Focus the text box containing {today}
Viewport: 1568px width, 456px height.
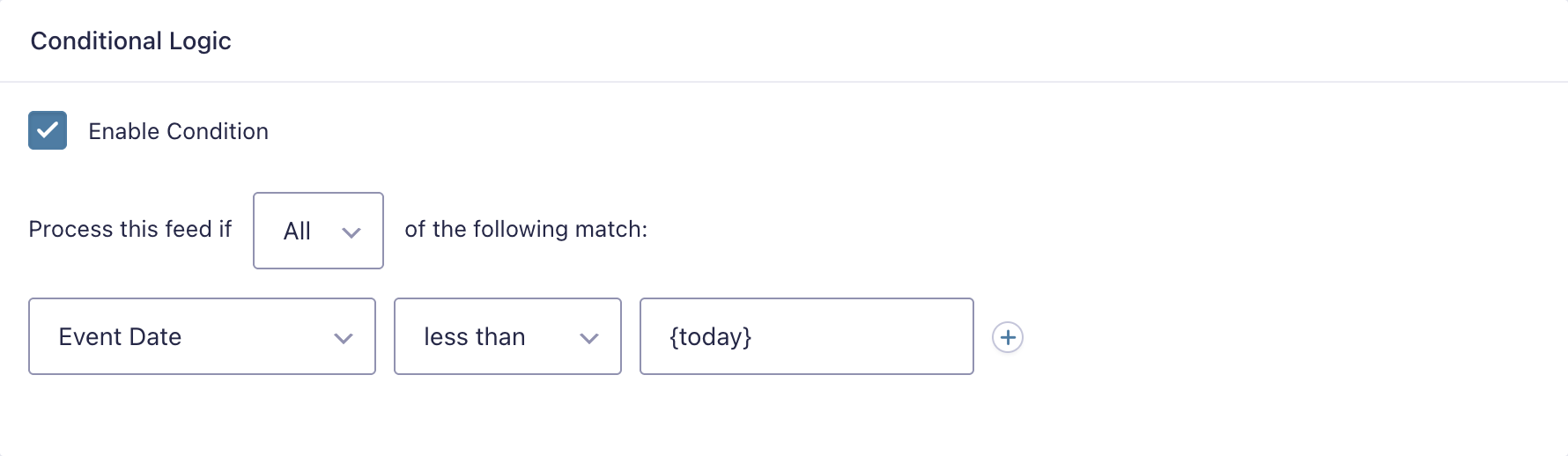[x=806, y=336]
